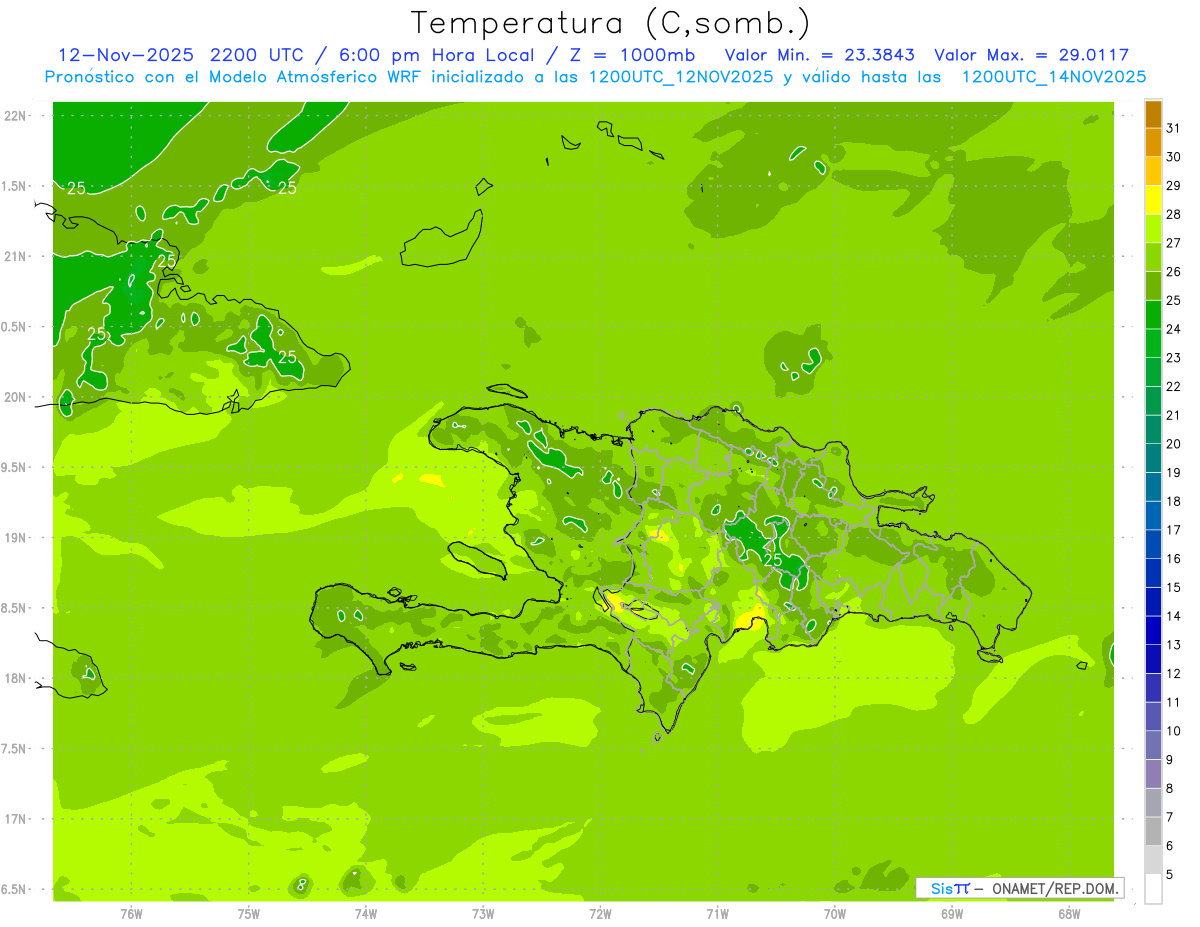
Task: Click the 71W longitude axis label
Action: click(x=717, y=913)
